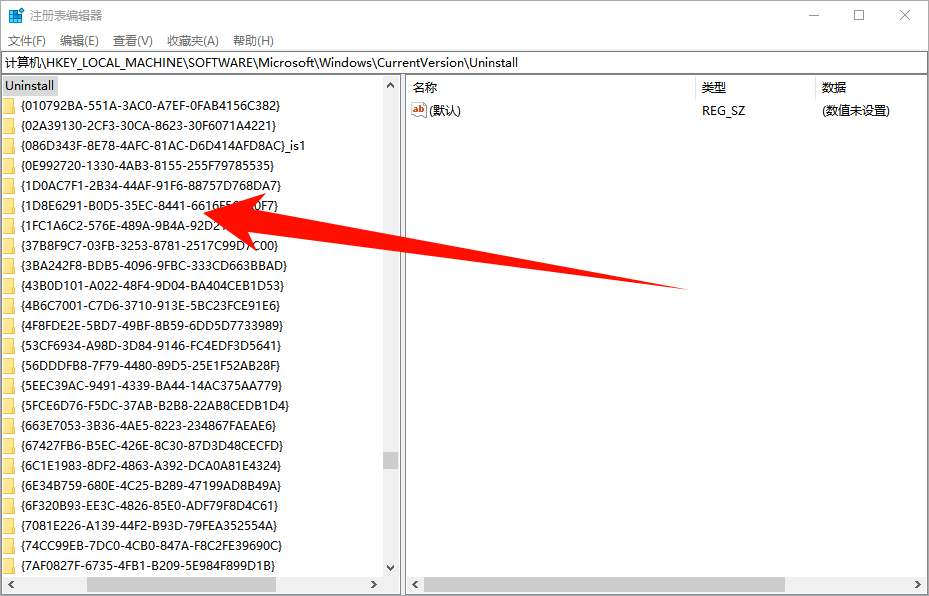Select key name {5EEC39AC-9491-4339-BA44-14AC375AA779}

point(152,386)
